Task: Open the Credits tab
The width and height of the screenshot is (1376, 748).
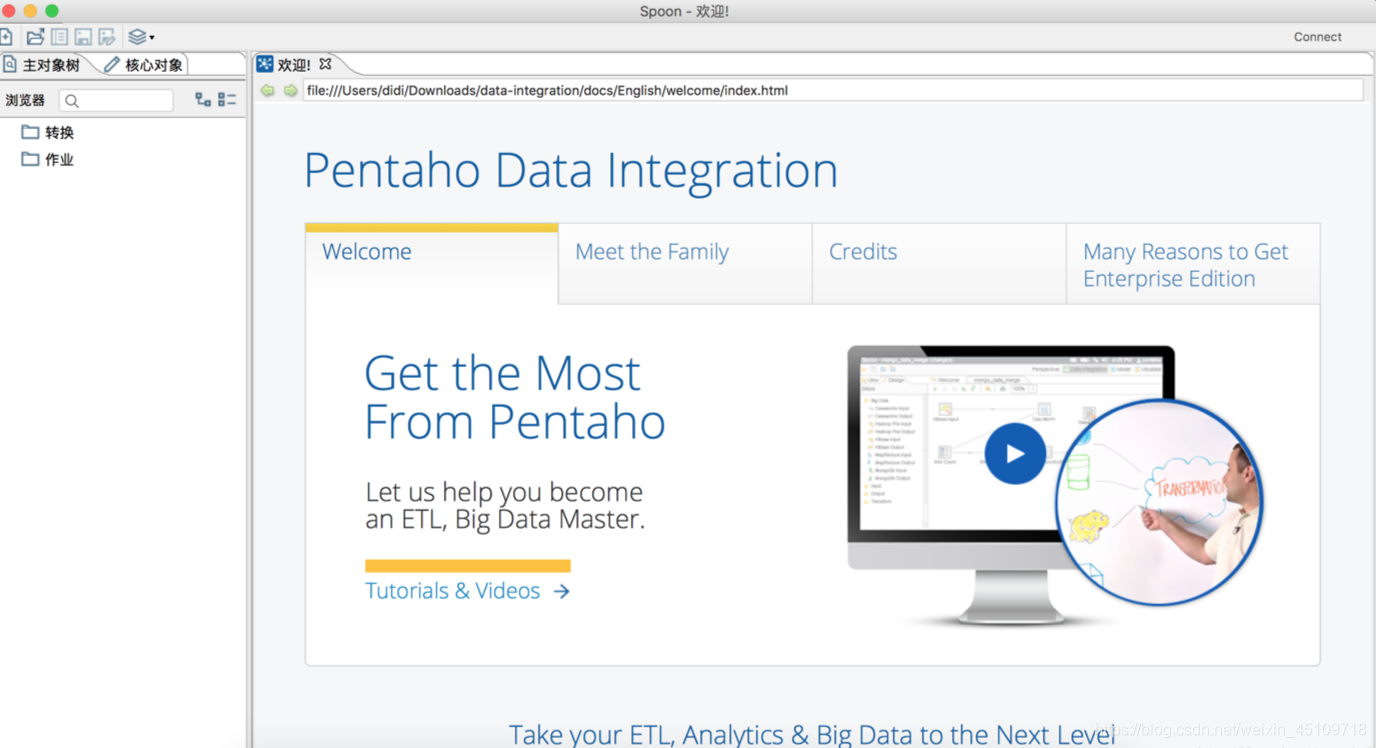Action: pos(939,263)
